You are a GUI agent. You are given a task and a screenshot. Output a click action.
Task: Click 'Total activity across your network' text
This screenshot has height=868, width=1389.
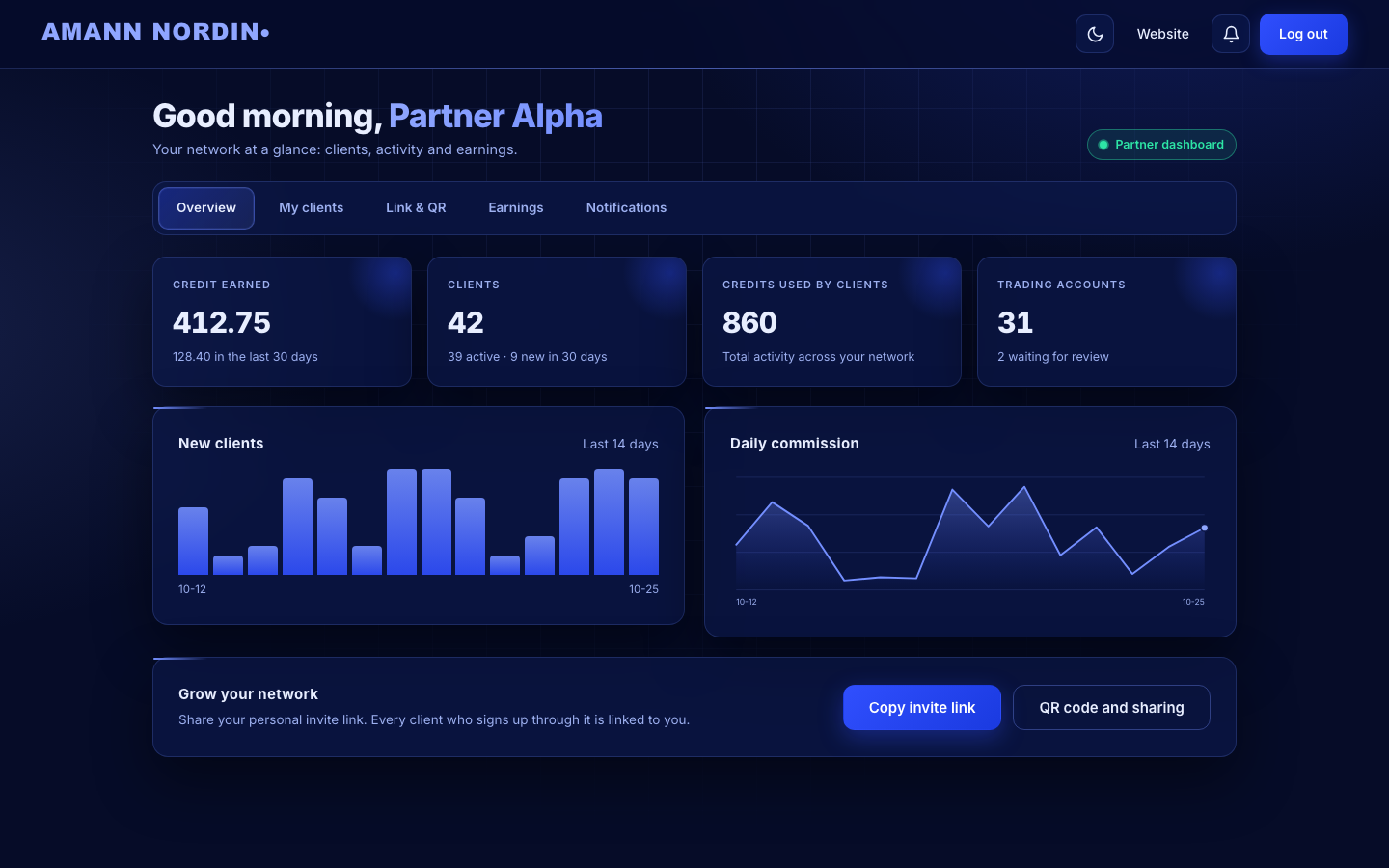pos(818,357)
